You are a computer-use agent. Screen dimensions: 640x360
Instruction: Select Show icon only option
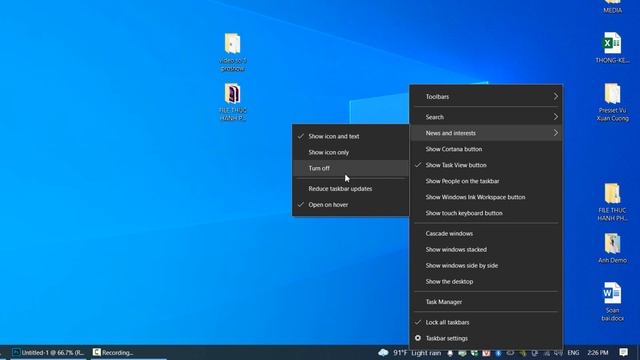(351, 152)
